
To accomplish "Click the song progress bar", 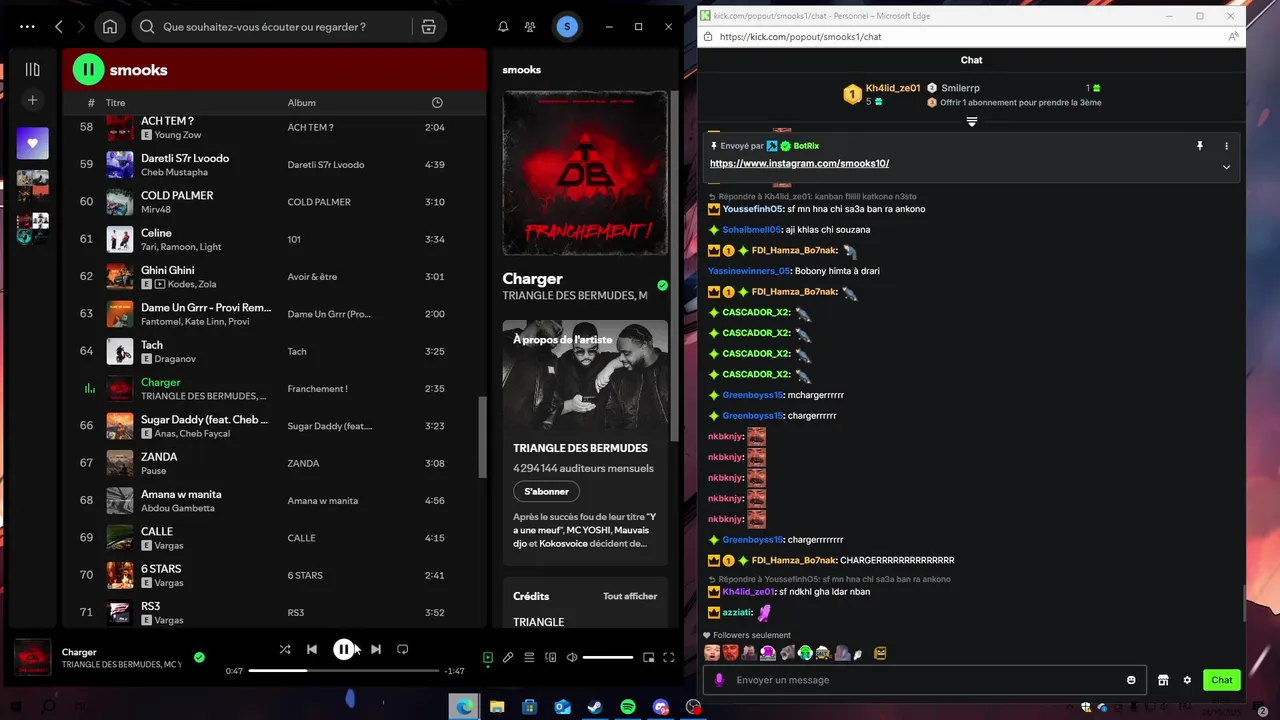I will (x=344, y=670).
